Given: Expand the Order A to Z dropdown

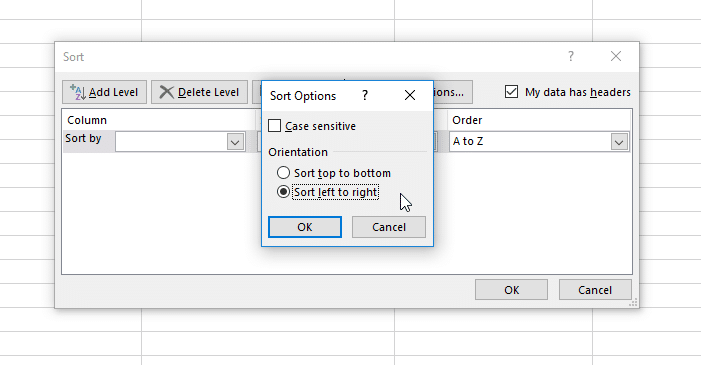Looking at the screenshot, I should click(x=619, y=142).
